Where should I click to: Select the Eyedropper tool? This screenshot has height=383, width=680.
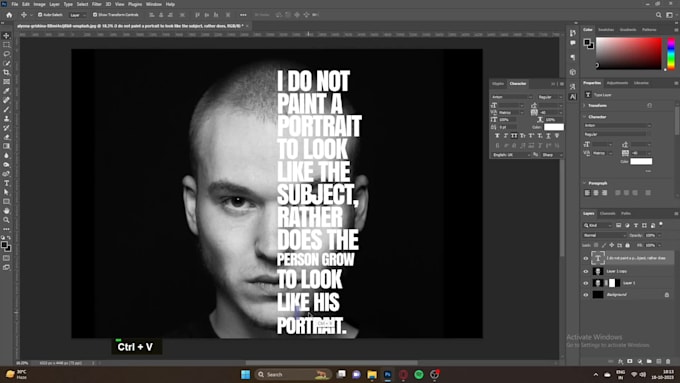(7, 91)
